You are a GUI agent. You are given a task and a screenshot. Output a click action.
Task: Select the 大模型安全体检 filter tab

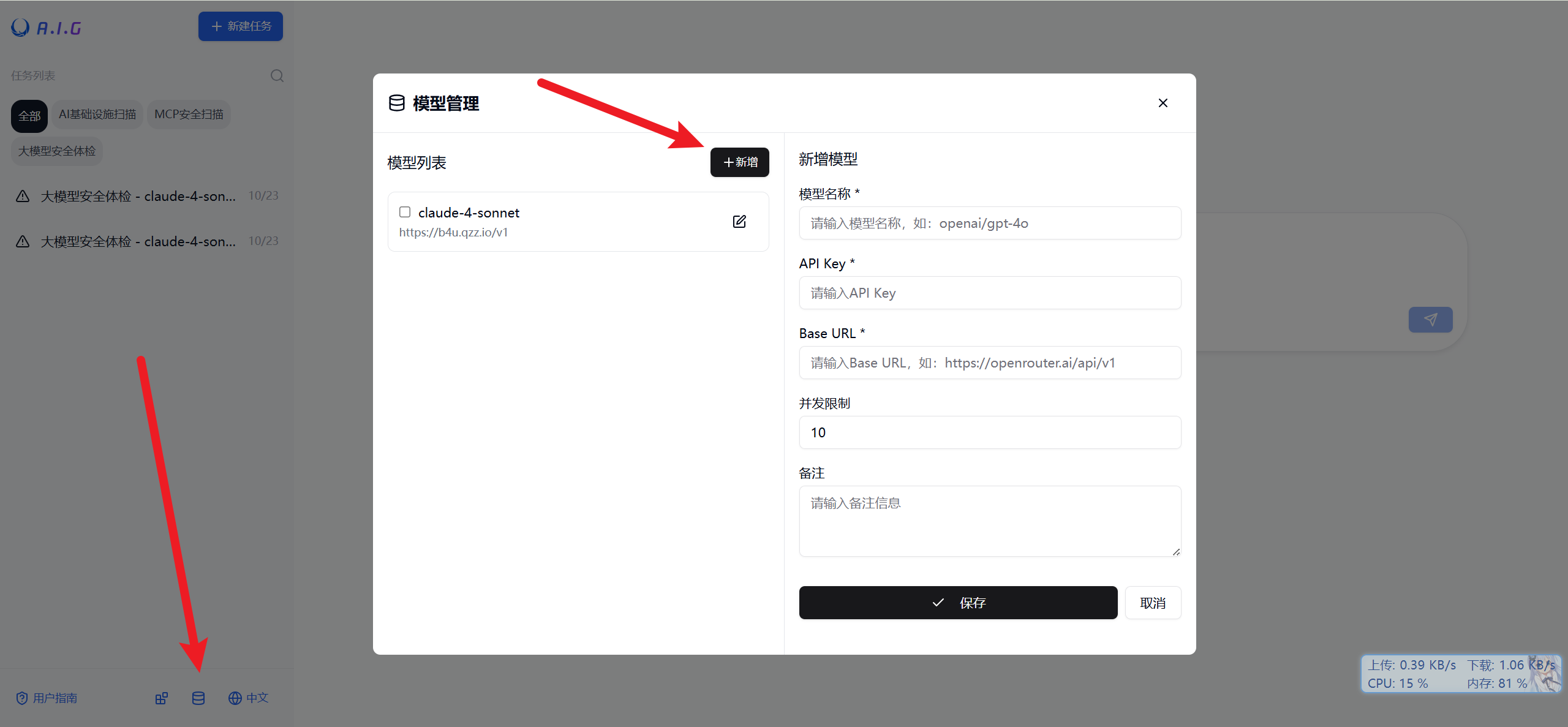coord(56,151)
